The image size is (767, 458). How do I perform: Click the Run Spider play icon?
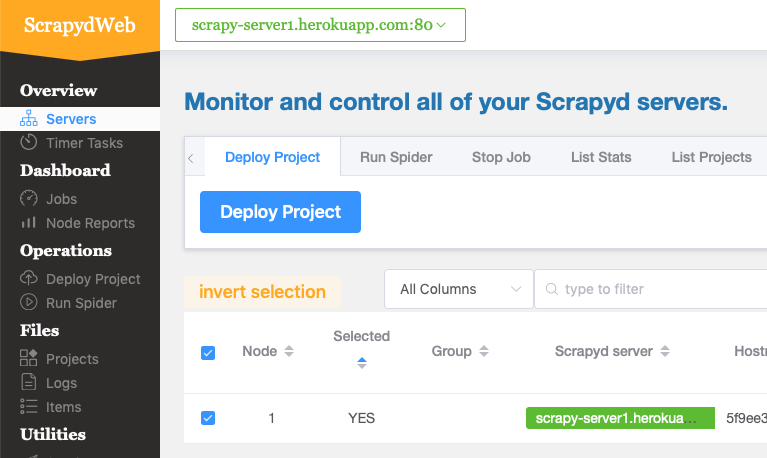click(x=28, y=303)
